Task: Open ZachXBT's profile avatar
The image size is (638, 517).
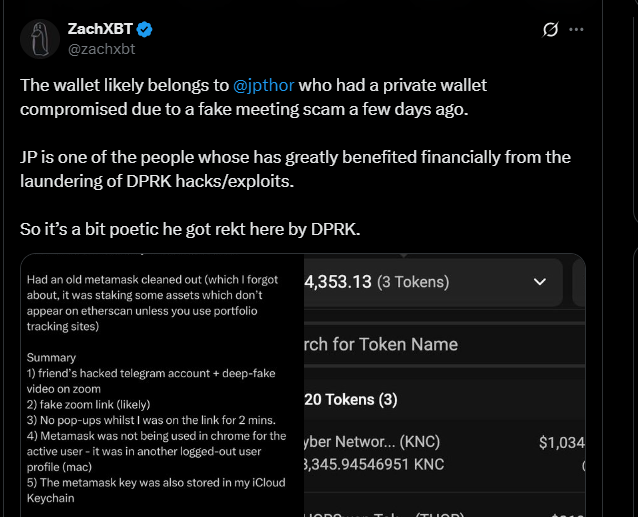Action: pos(40,39)
